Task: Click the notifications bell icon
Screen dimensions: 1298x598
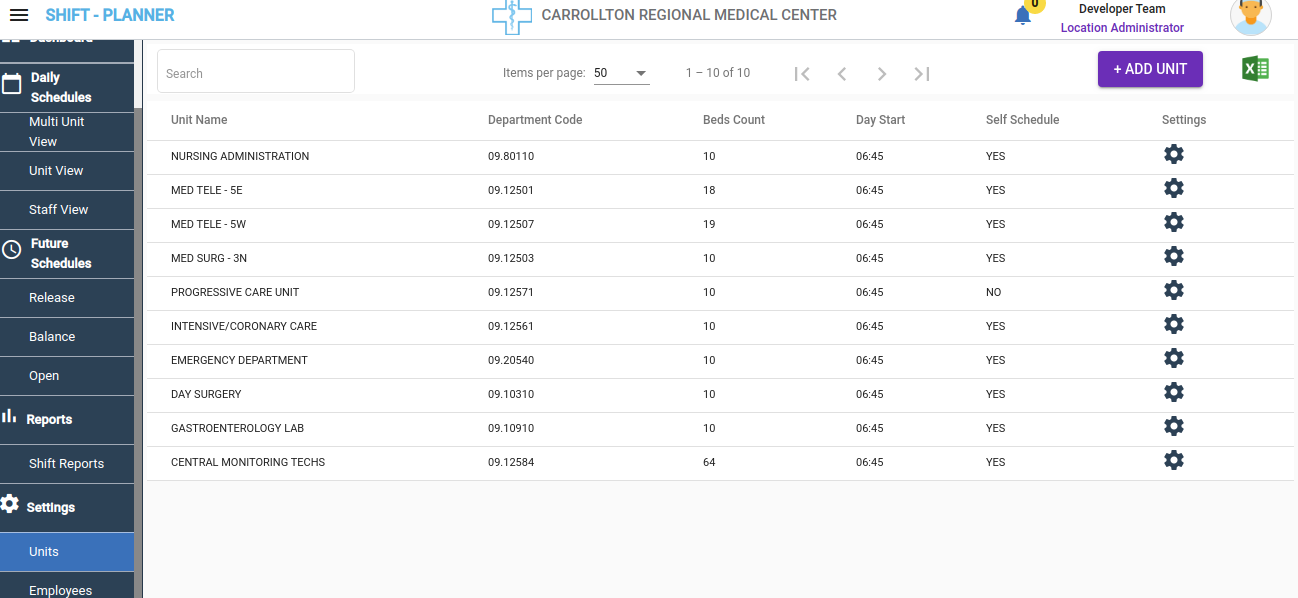Action: [1022, 16]
